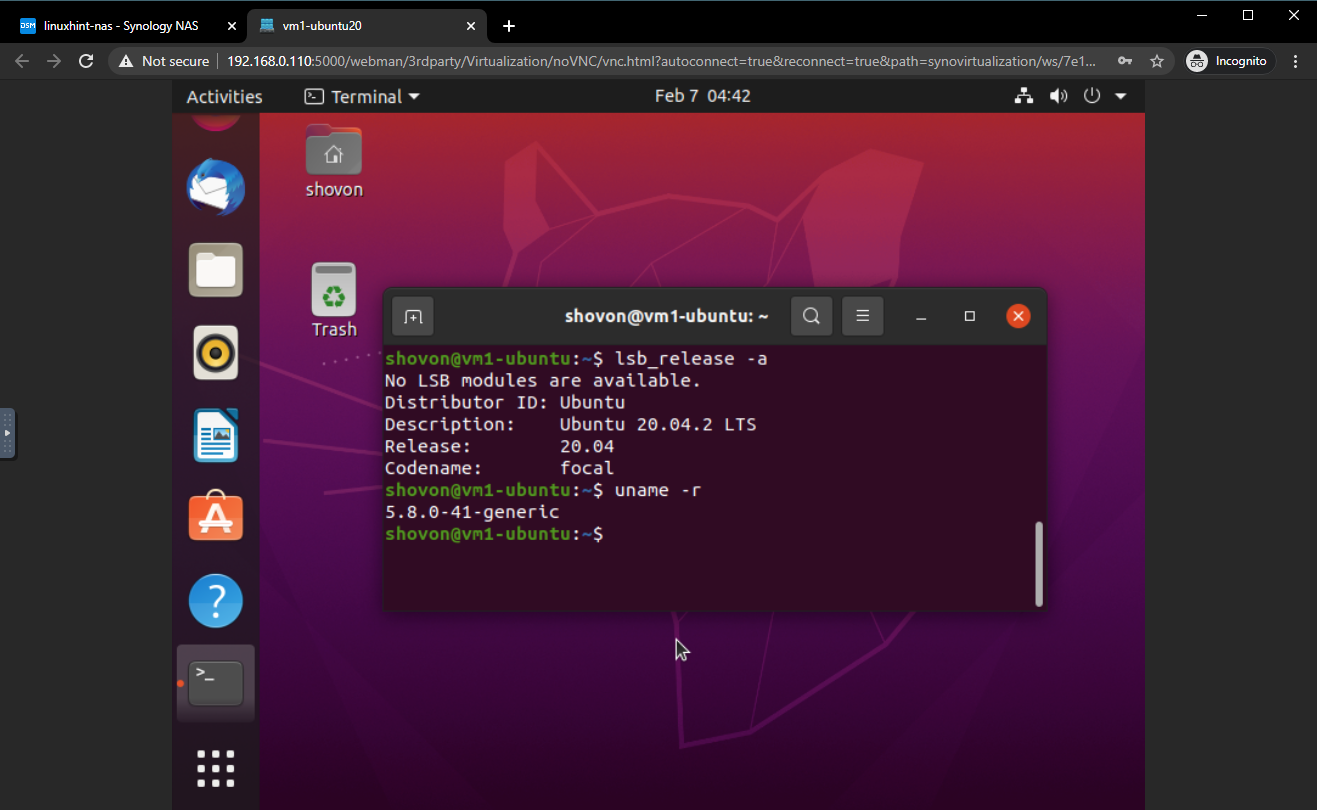Click the Feb 7 04:42 clock

pyautogui.click(x=702, y=97)
